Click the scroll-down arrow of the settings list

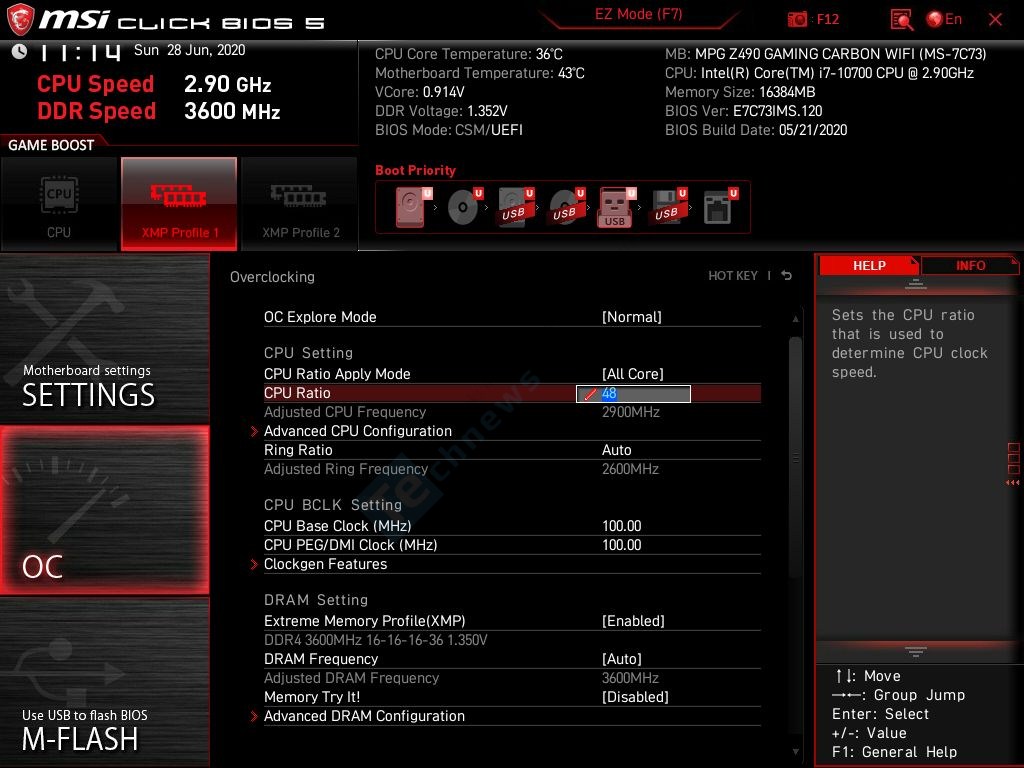click(x=795, y=752)
